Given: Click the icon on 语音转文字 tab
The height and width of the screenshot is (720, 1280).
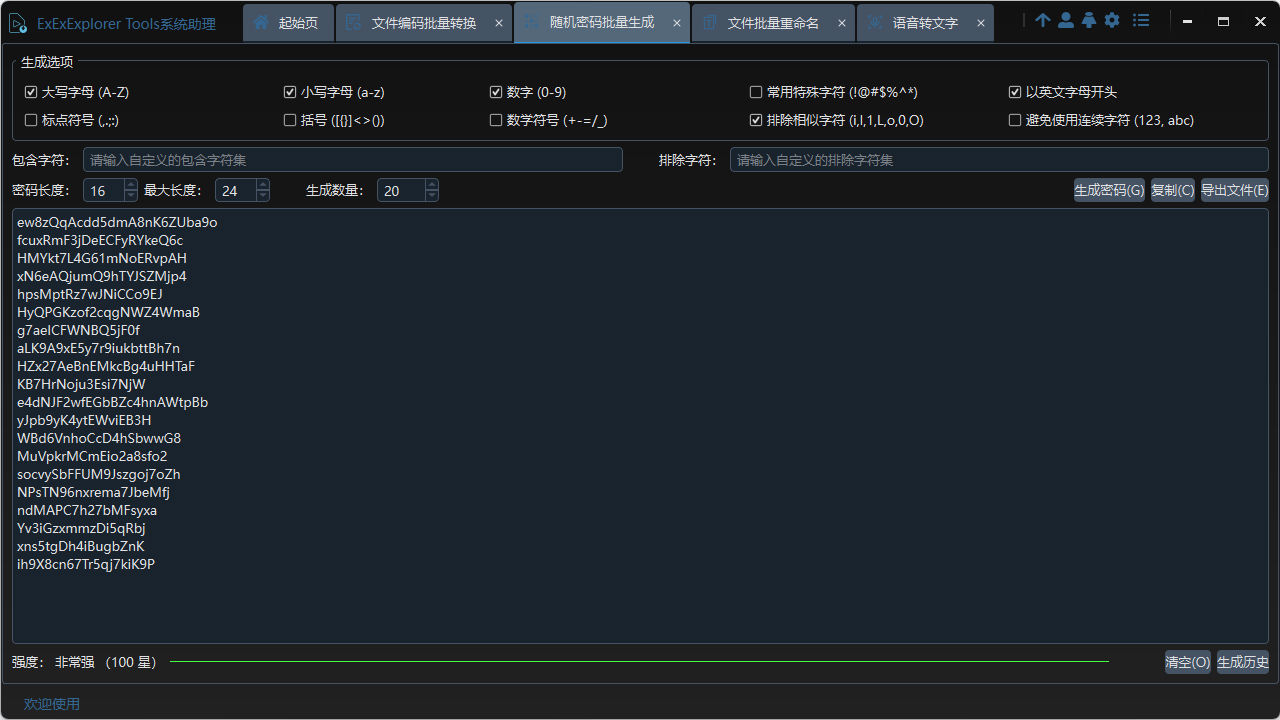Looking at the screenshot, I should pyautogui.click(x=875, y=22).
